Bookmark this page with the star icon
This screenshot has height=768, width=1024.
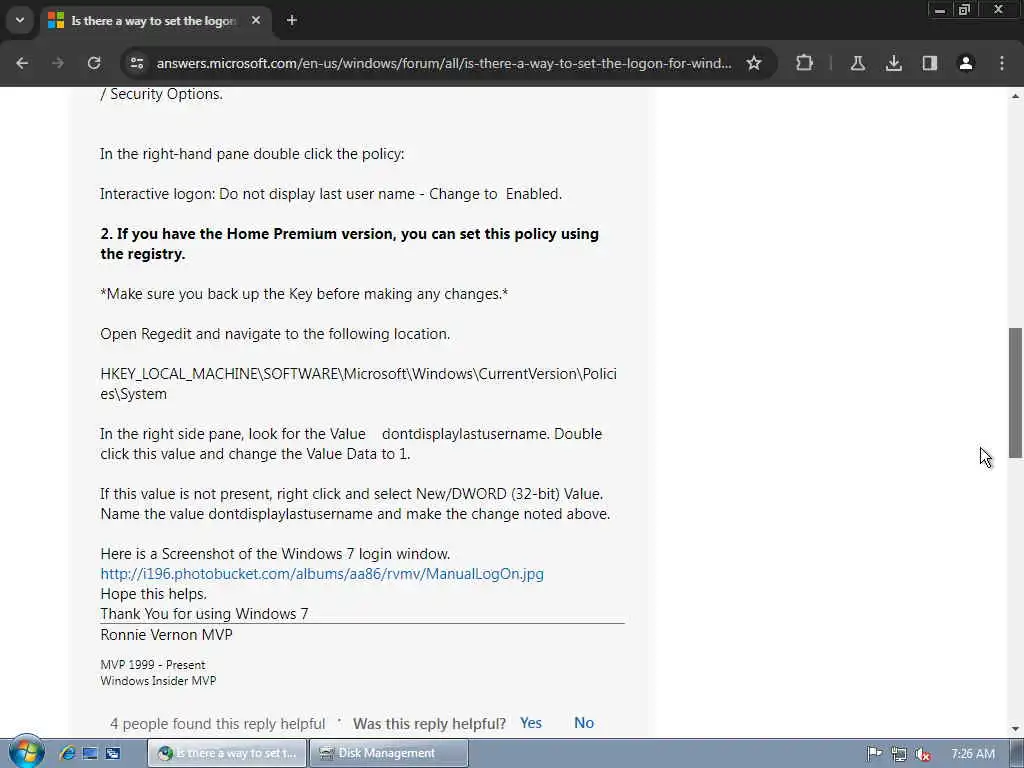(x=754, y=63)
